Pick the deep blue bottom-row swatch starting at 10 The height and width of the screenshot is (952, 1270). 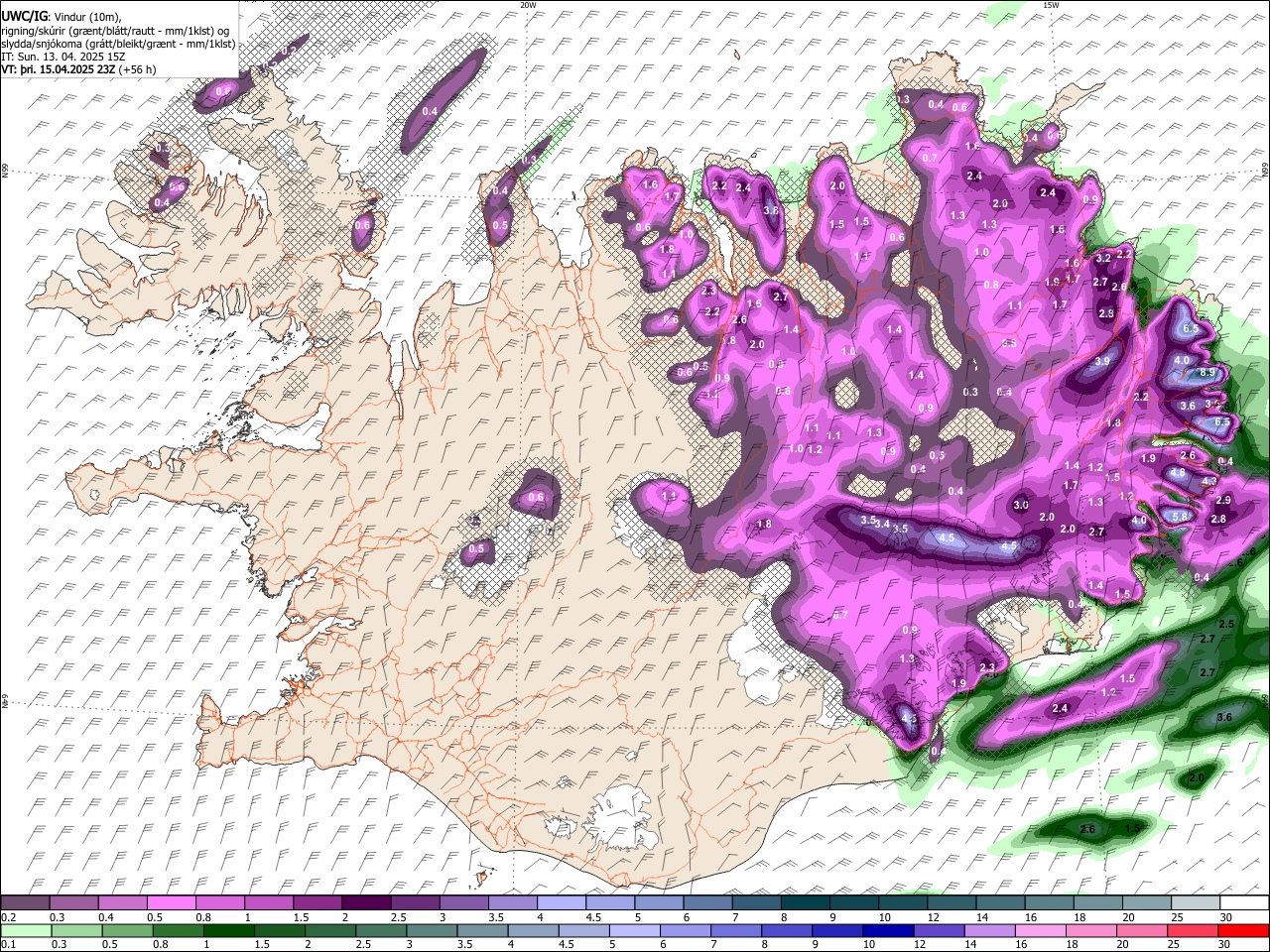coord(889,931)
